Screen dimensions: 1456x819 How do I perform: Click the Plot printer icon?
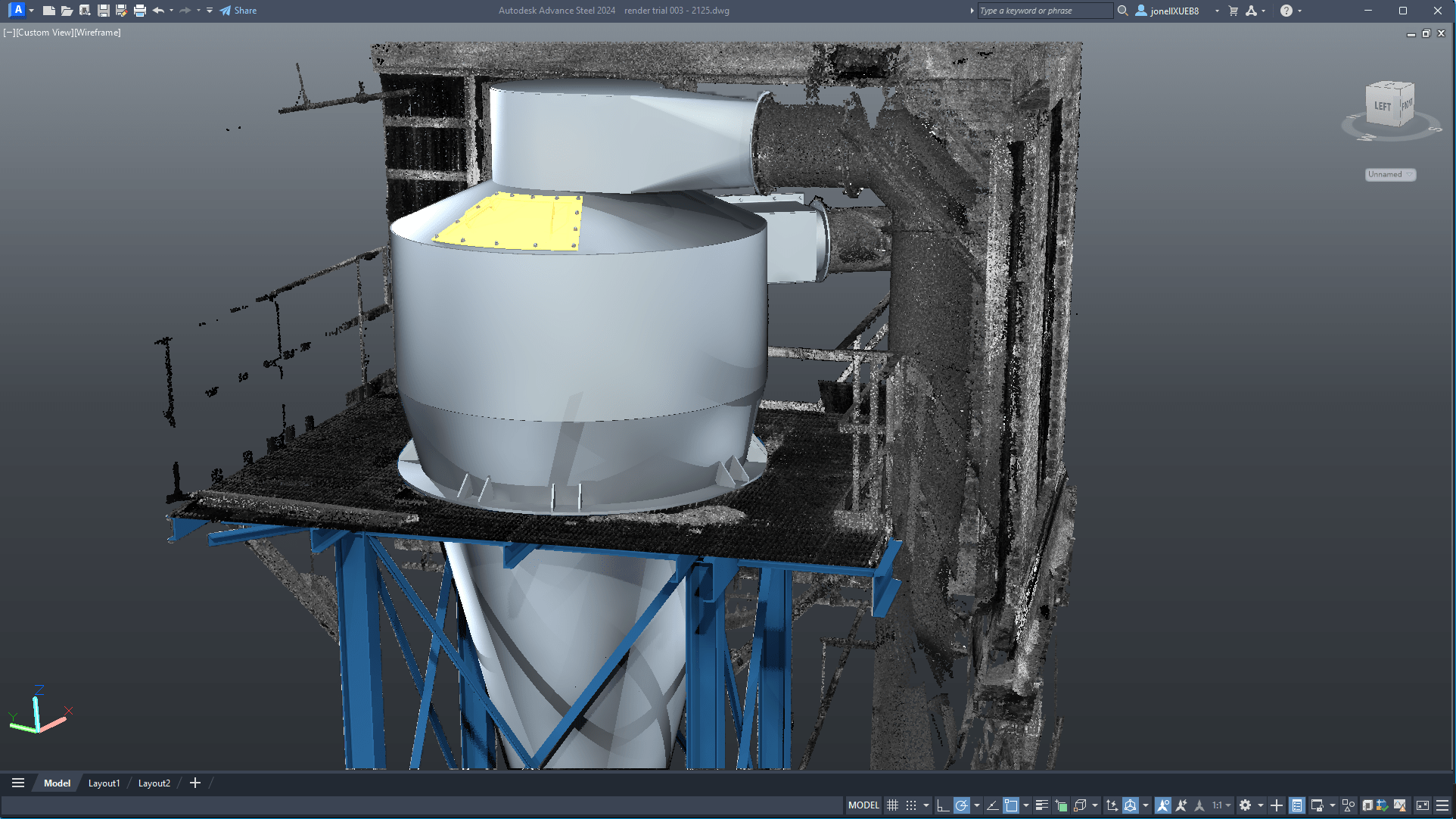point(139,11)
